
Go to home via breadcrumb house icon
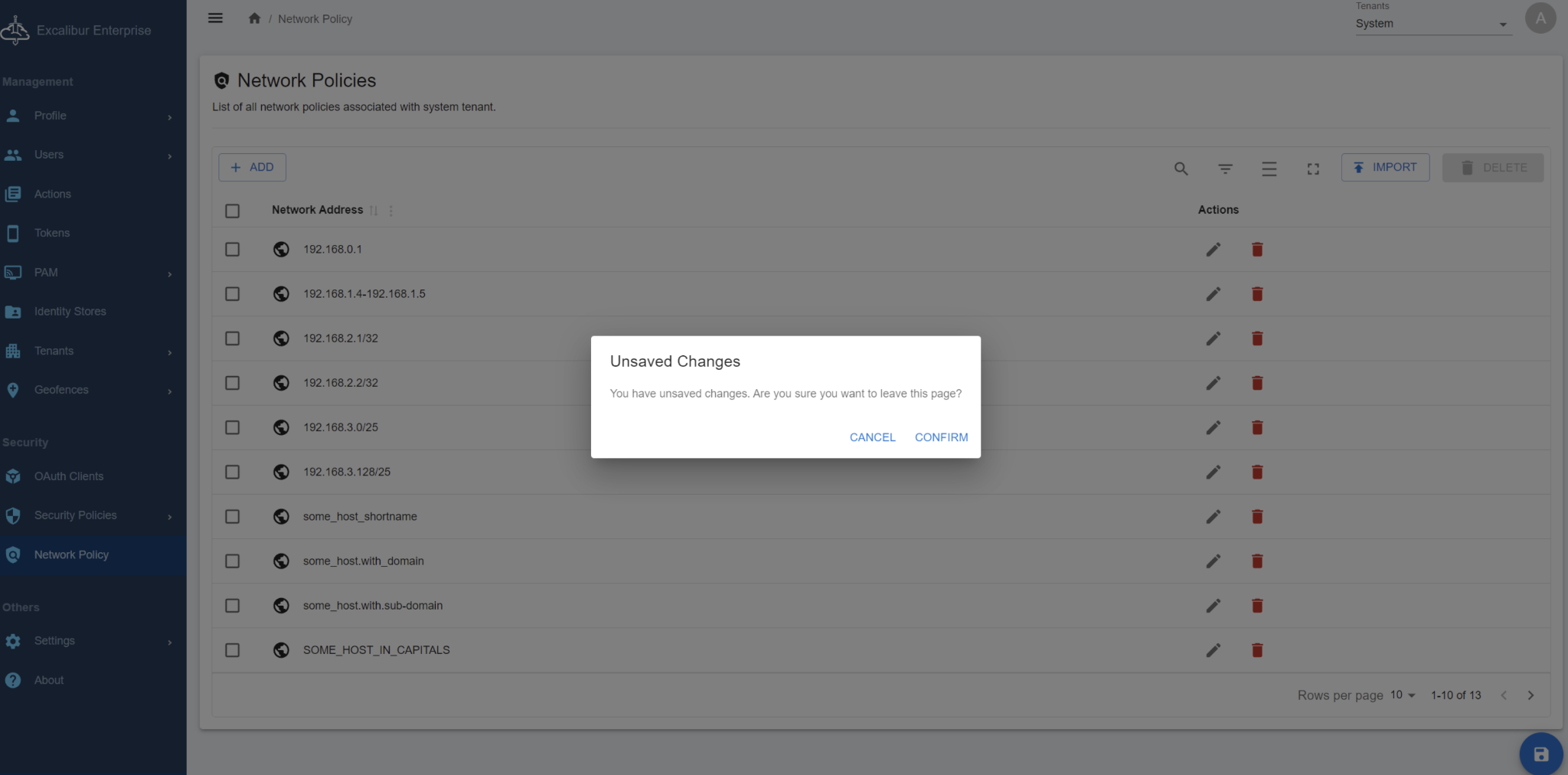(254, 18)
